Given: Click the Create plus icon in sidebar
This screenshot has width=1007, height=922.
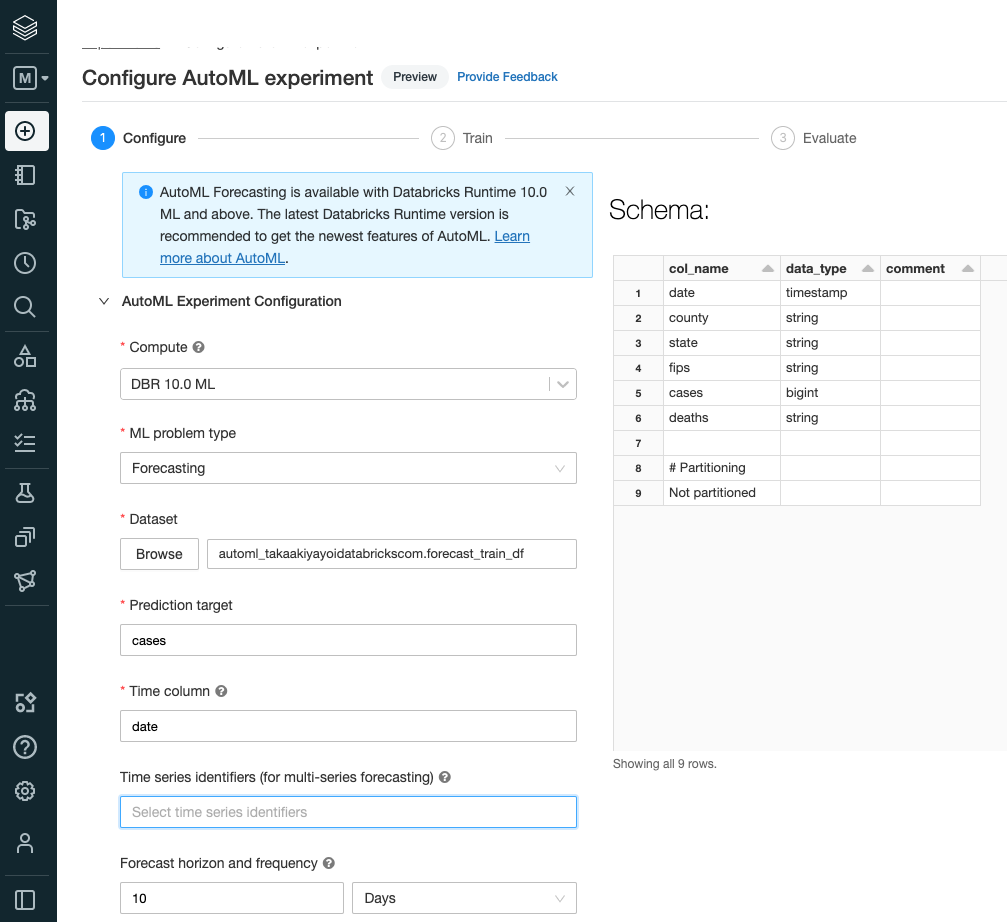Looking at the screenshot, I should [x=26, y=131].
